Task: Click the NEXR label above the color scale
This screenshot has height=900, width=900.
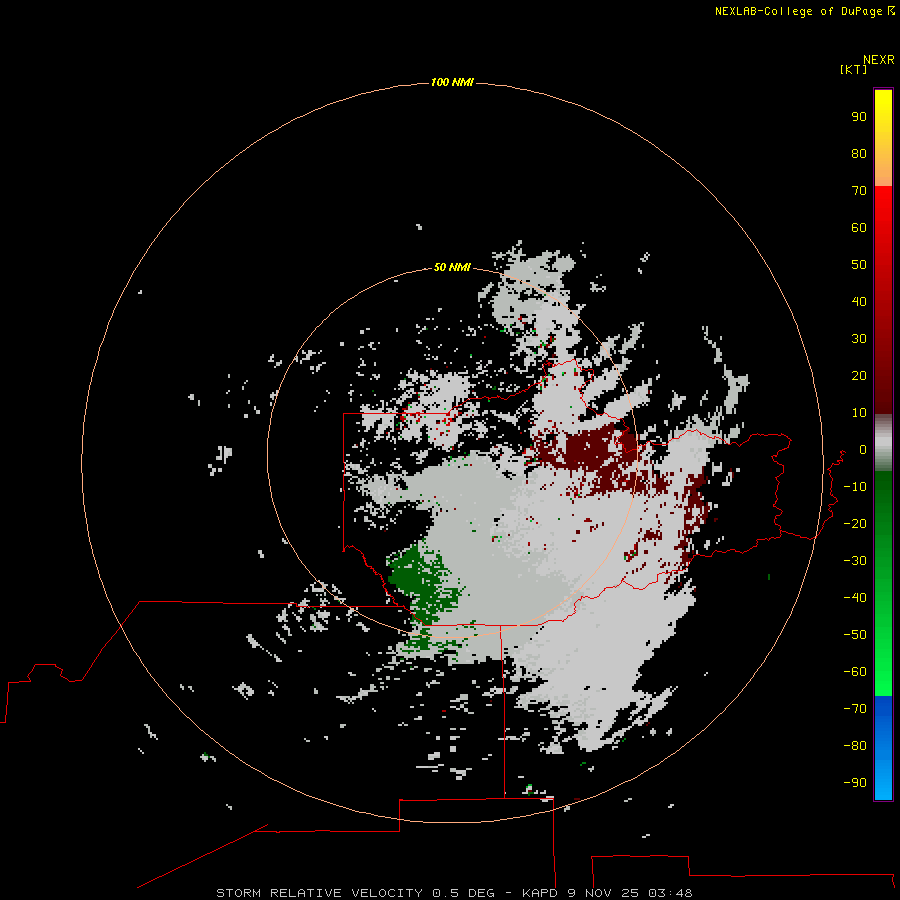Action: click(x=879, y=60)
